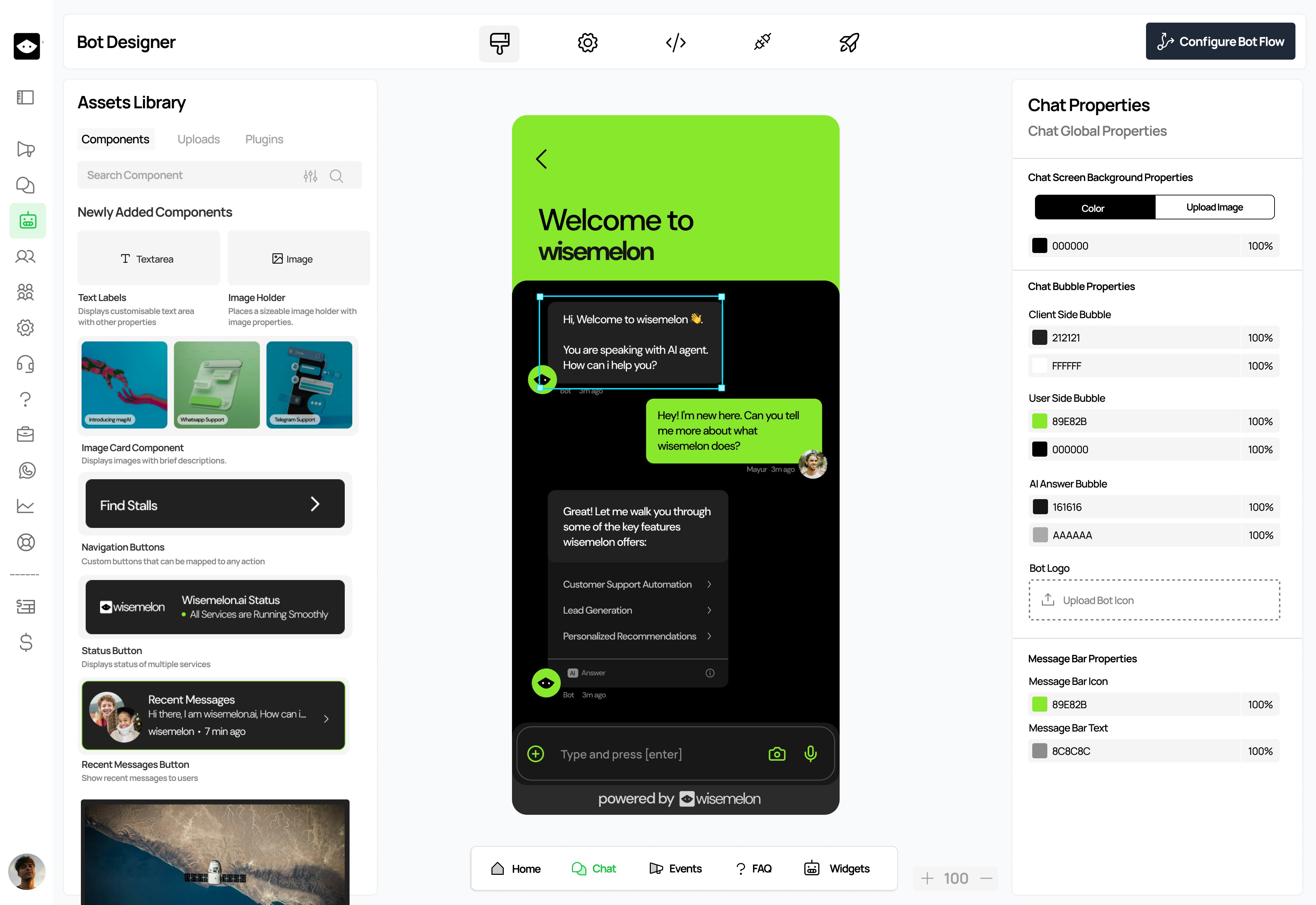
Task: Decrease zoom with the minus button
Action: (x=986, y=878)
